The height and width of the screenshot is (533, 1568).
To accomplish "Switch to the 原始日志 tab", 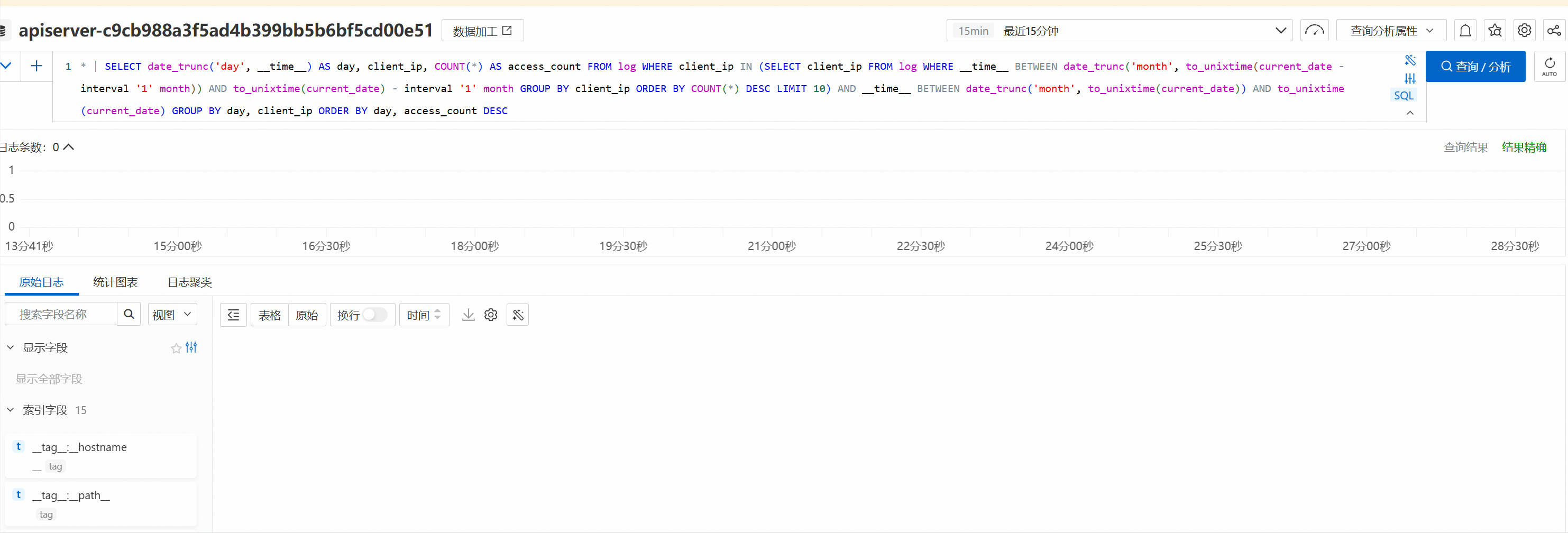I will coord(41,282).
